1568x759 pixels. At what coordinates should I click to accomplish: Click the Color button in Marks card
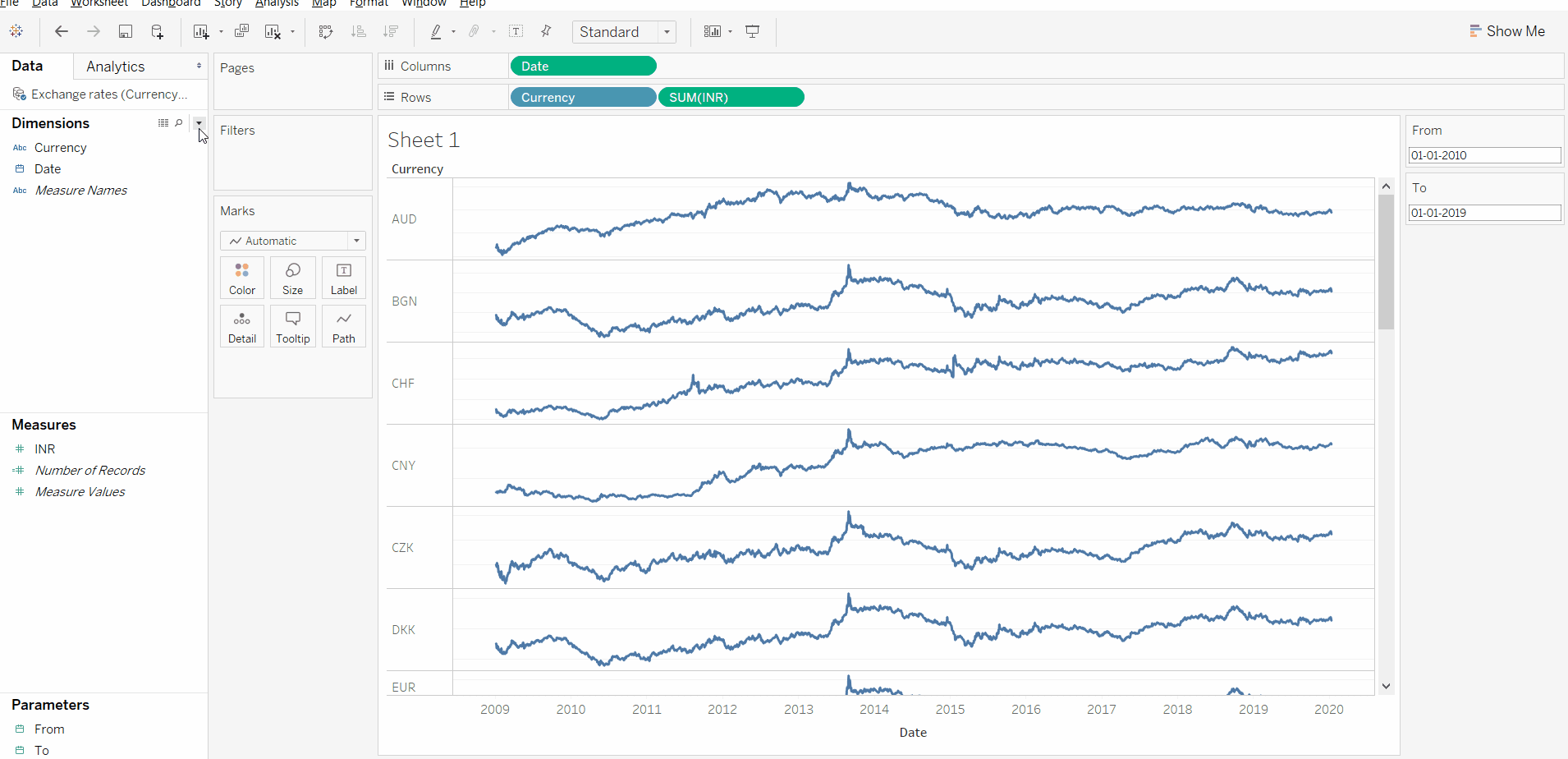click(242, 278)
